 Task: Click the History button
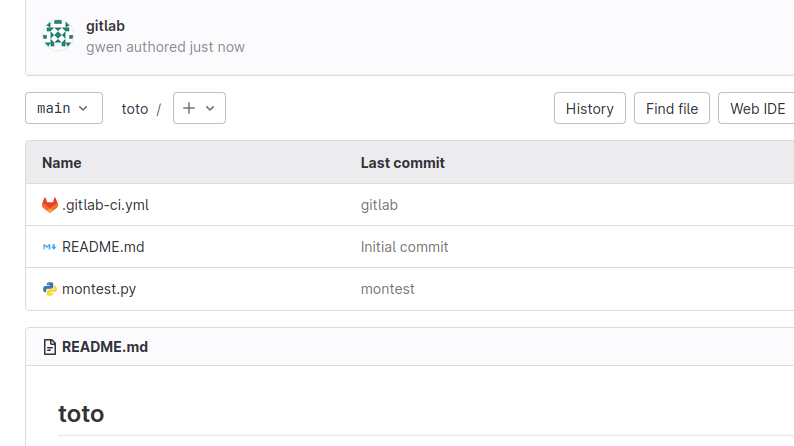pos(590,108)
